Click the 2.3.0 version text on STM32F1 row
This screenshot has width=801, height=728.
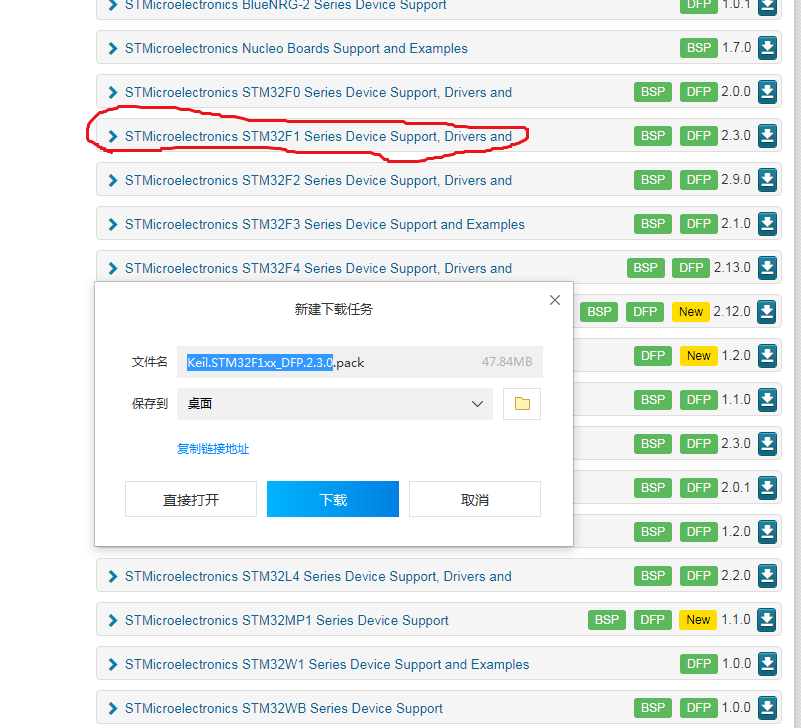pos(736,135)
